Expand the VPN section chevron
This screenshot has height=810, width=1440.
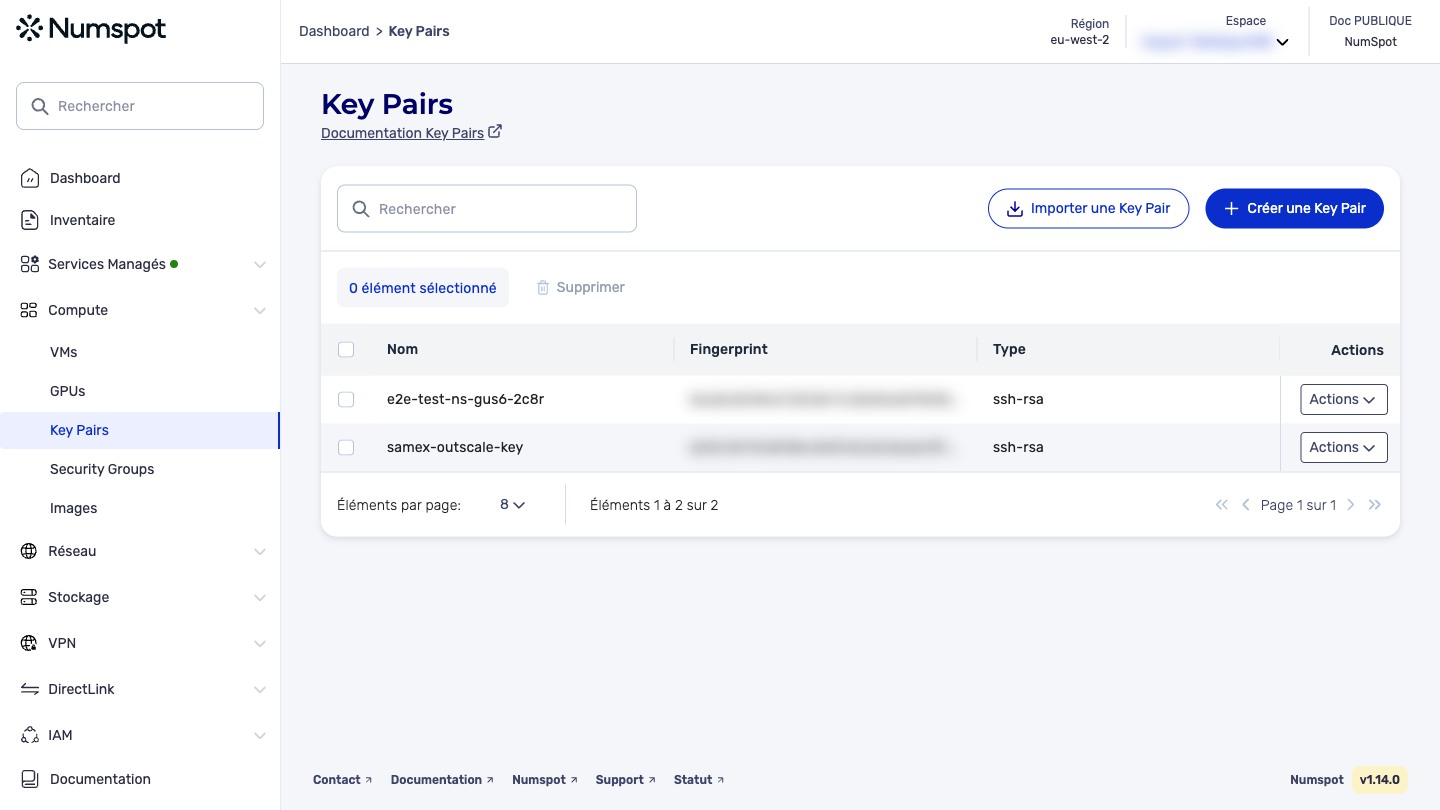pyautogui.click(x=260, y=644)
